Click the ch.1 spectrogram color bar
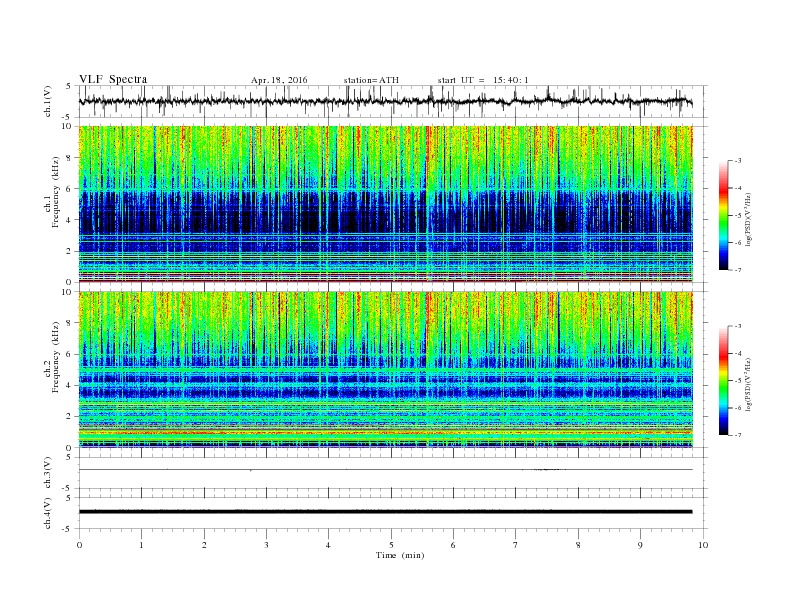Screen dimensions: 792x612 pyautogui.click(x=724, y=216)
